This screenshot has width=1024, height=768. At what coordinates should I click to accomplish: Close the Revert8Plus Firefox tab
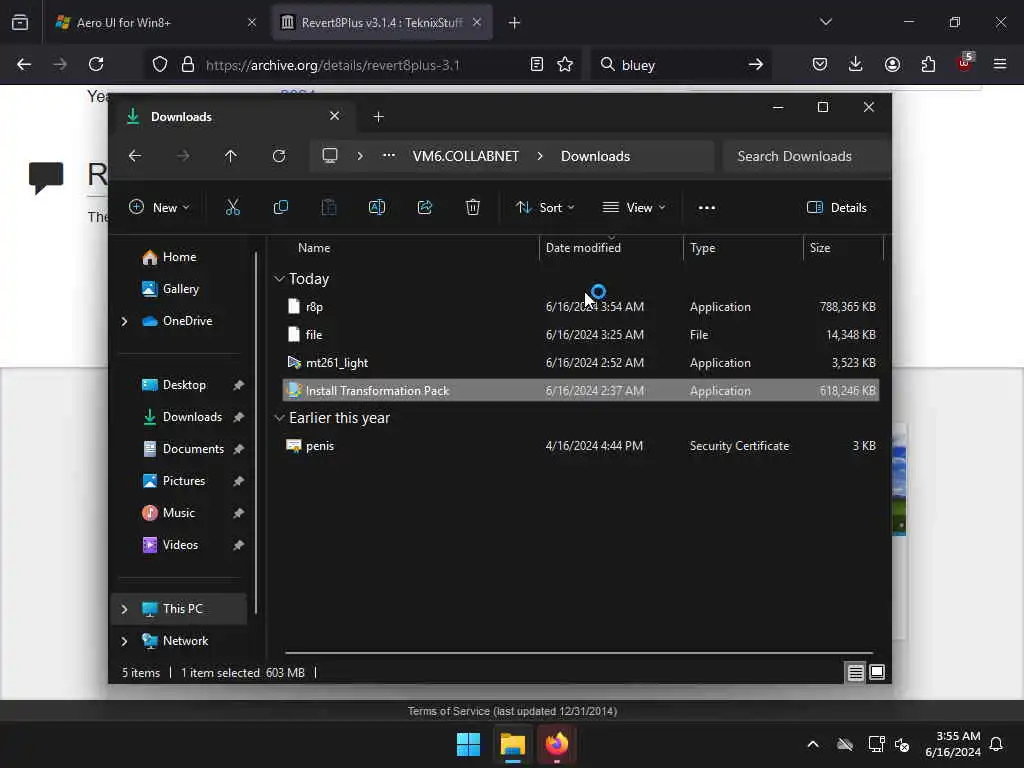coord(477,23)
